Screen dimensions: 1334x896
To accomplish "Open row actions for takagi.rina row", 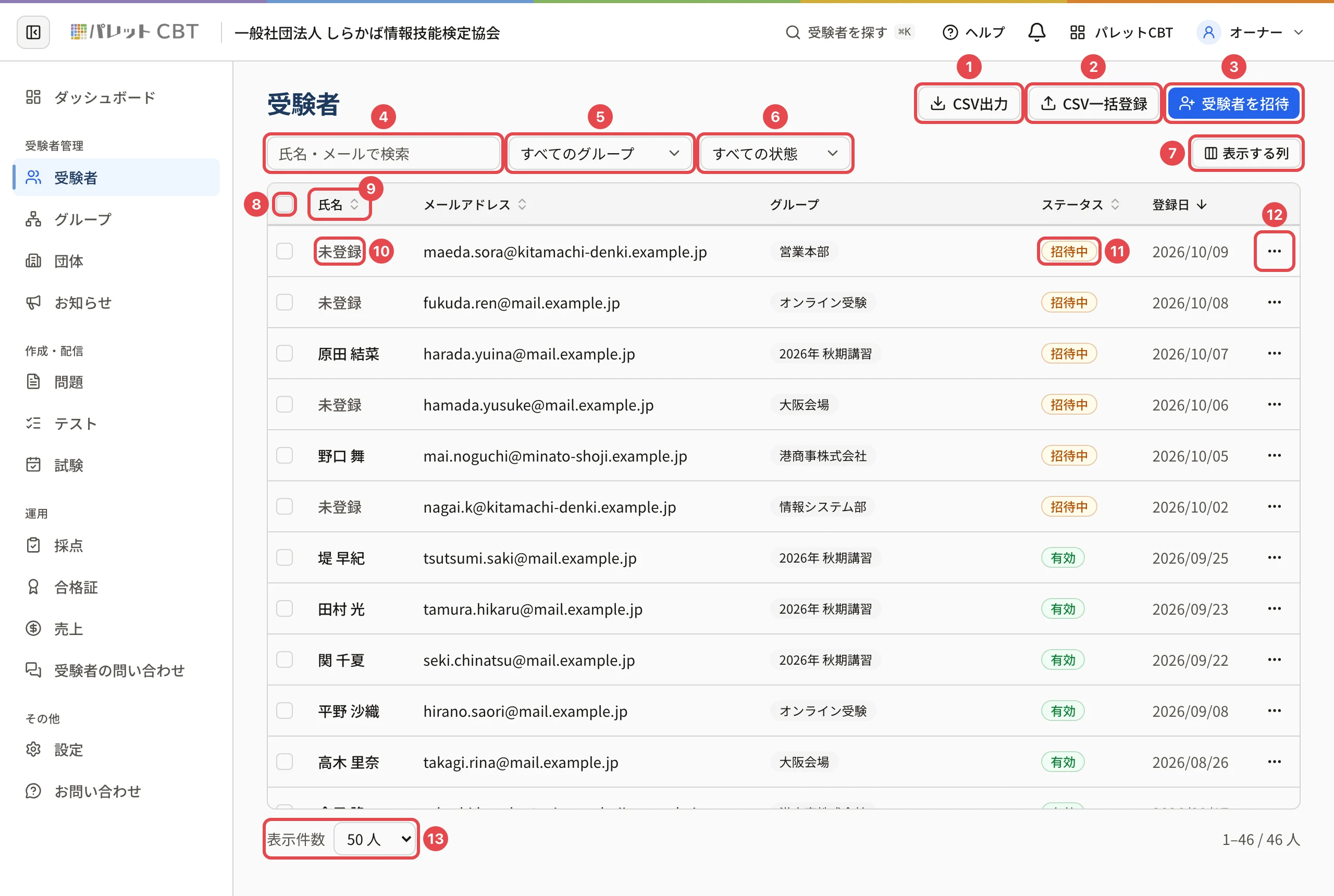I will click(1274, 762).
